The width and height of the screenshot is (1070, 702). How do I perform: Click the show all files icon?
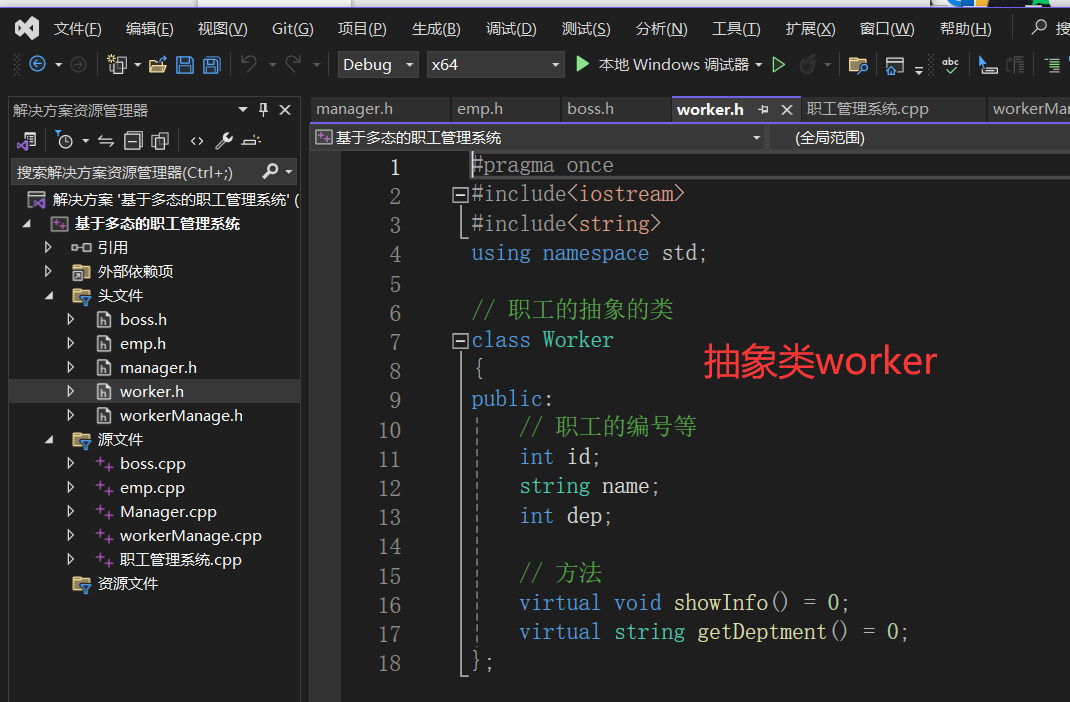pos(160,141)
